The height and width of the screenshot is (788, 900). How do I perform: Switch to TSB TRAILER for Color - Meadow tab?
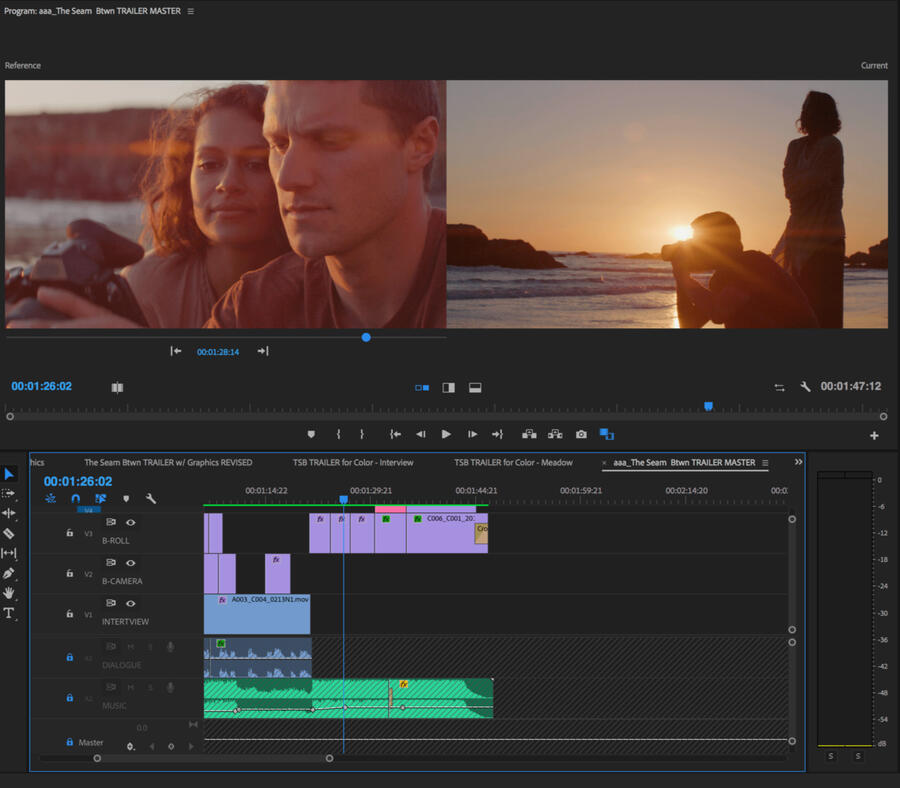[513, 463]
